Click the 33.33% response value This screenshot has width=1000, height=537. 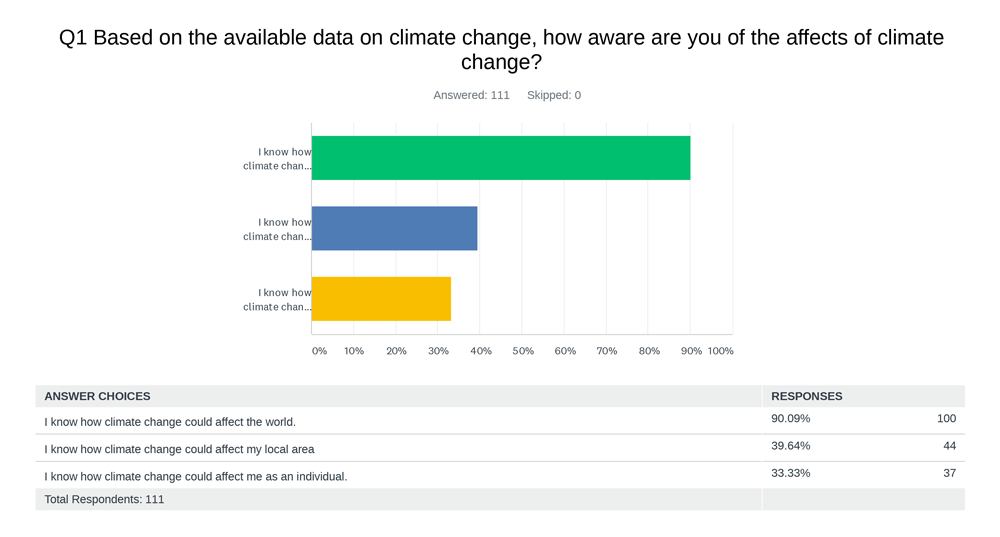[790, 473]
